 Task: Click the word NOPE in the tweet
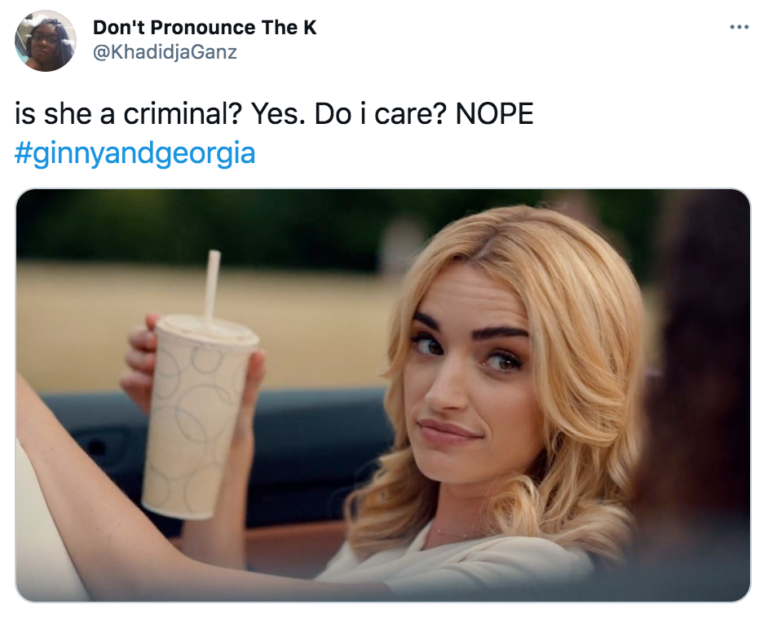coord(495,114)
